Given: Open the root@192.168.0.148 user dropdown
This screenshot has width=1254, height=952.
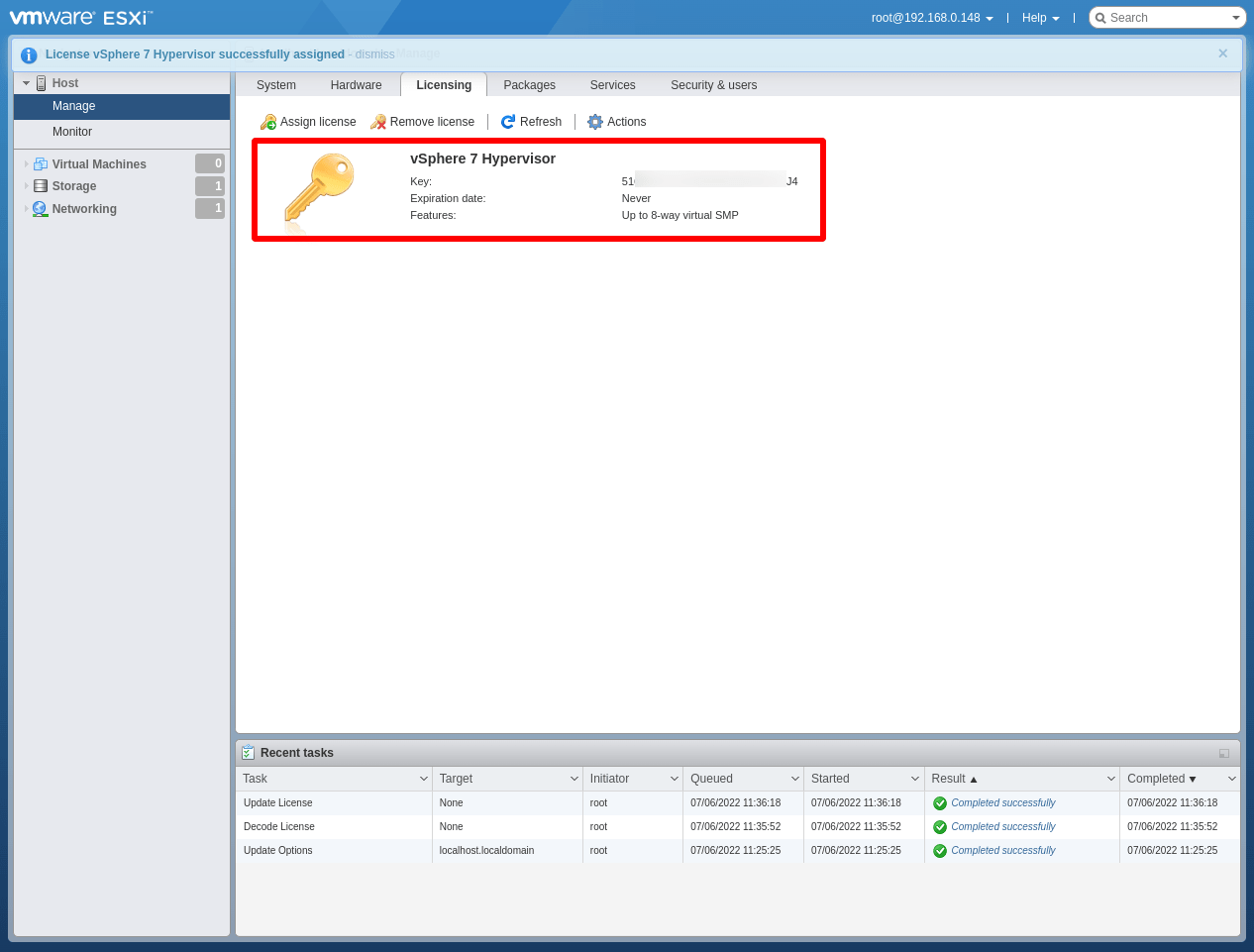Looking at the screenshot, I should [931, 18].
